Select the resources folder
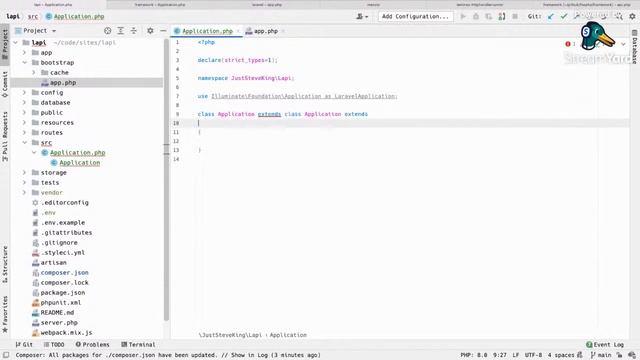 pos(57,122)
